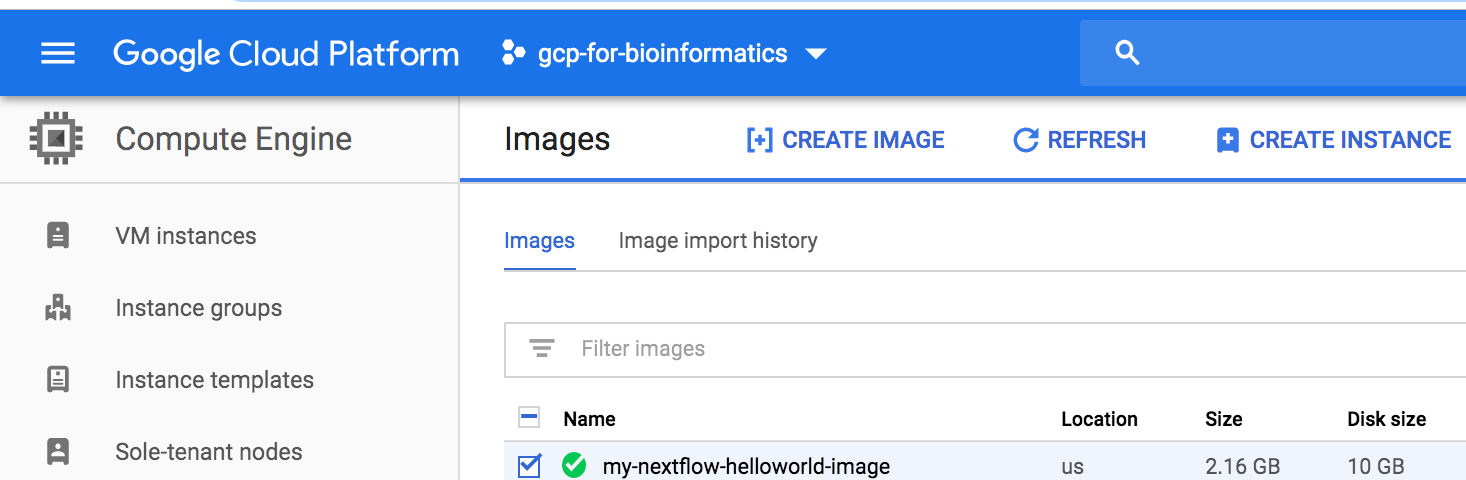Focus the Filter images field
Screen dimensions: 1466x480
click(985, 349)
